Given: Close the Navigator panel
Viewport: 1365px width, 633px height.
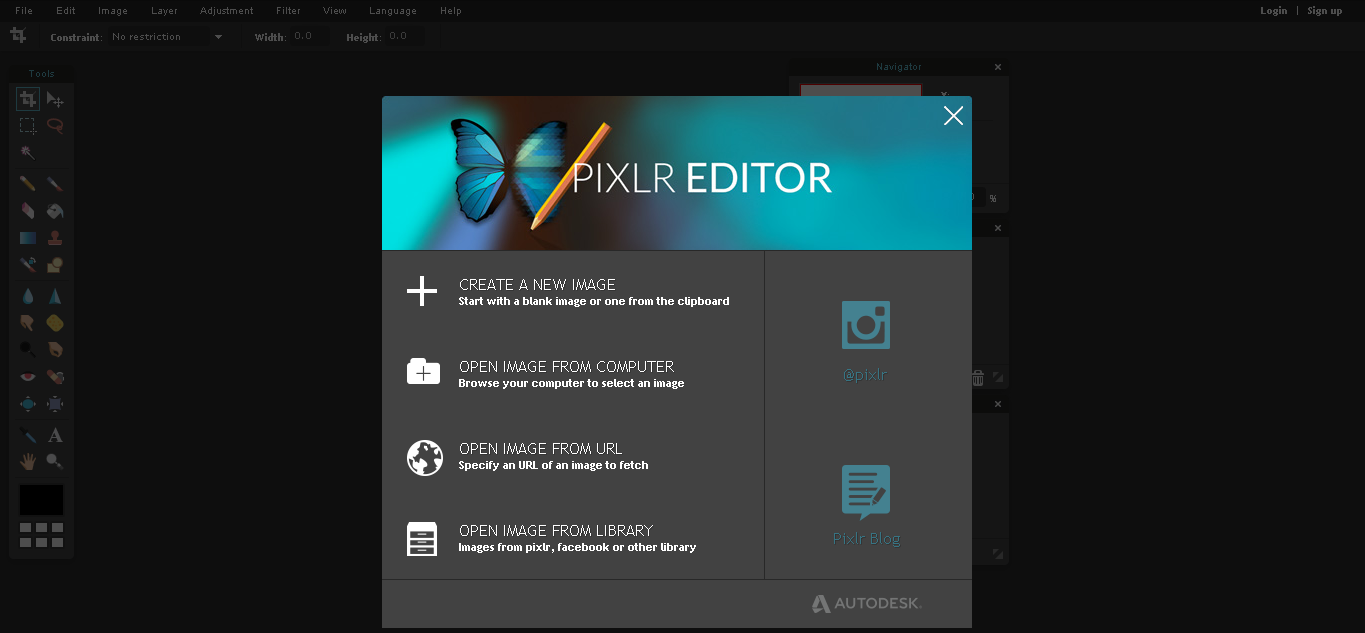Looking at the screenshot, I should coord(997,67).
